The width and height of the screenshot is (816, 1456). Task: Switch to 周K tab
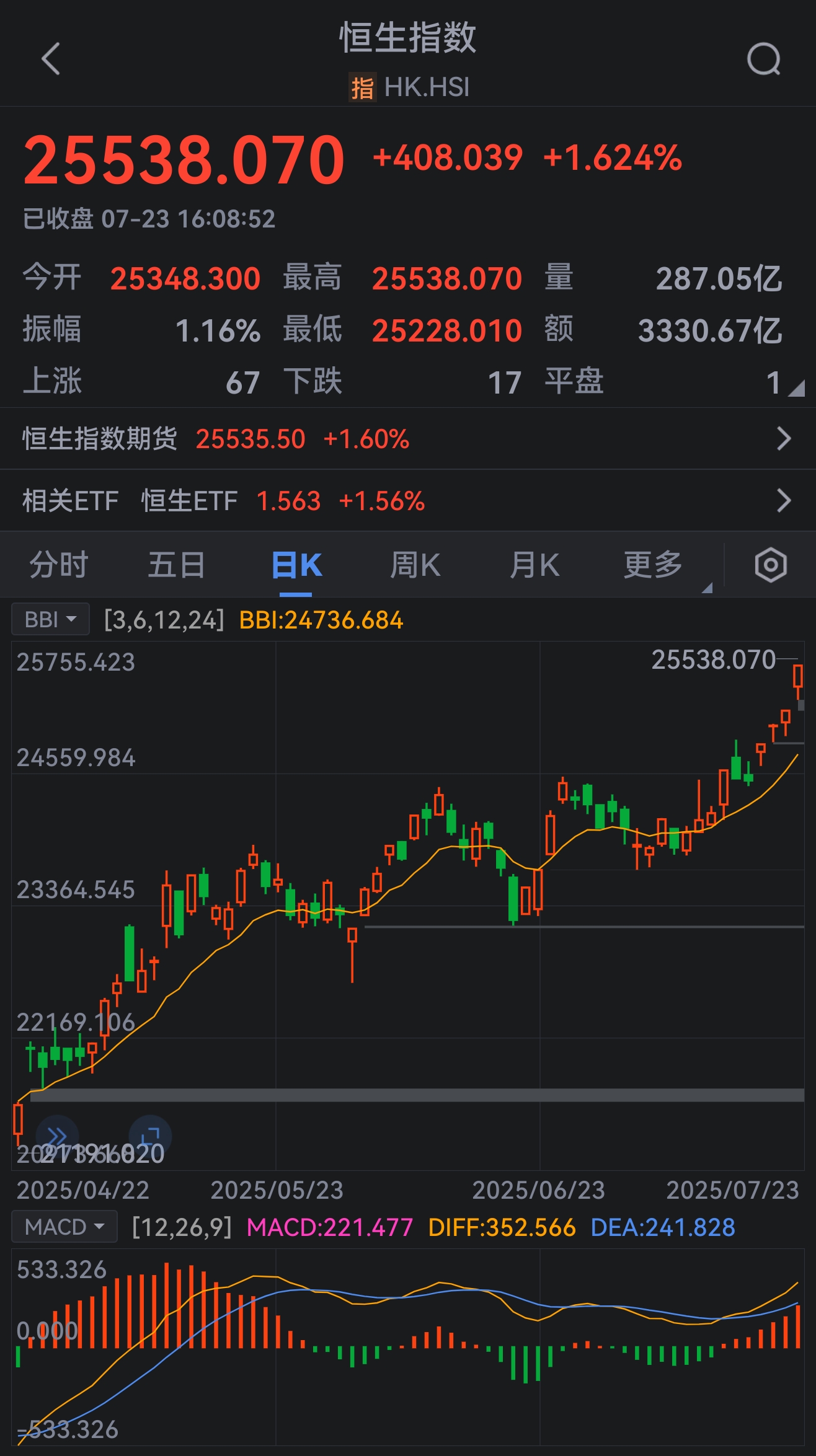[x=415, y=565]
